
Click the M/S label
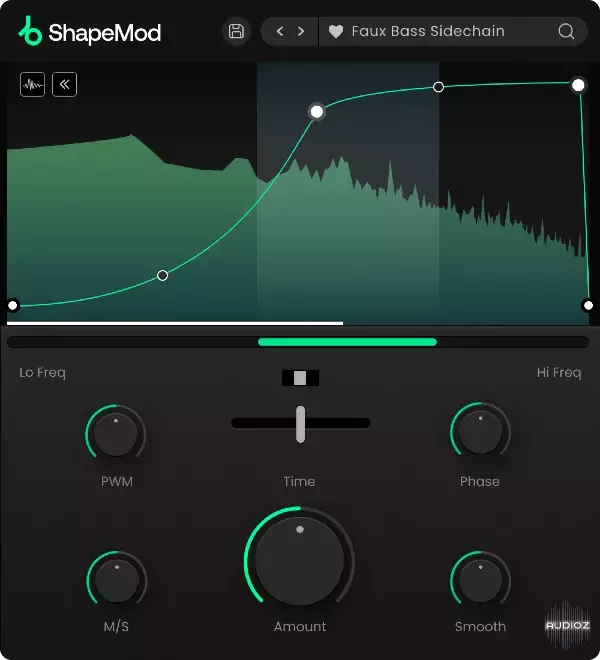click(x=116, y=626)
